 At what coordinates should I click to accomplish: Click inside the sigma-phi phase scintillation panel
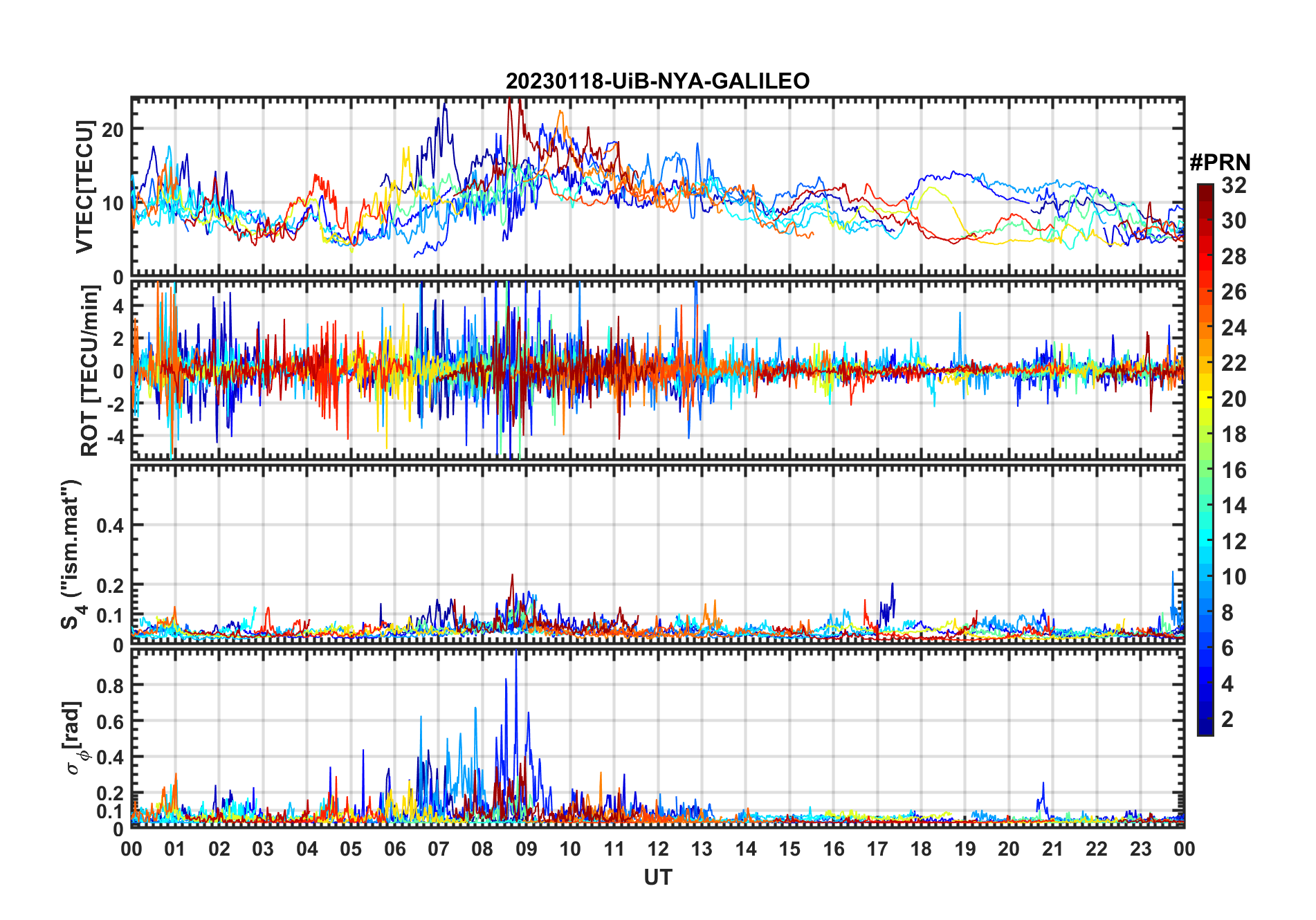pyautogui.click(x=658, y=738)
